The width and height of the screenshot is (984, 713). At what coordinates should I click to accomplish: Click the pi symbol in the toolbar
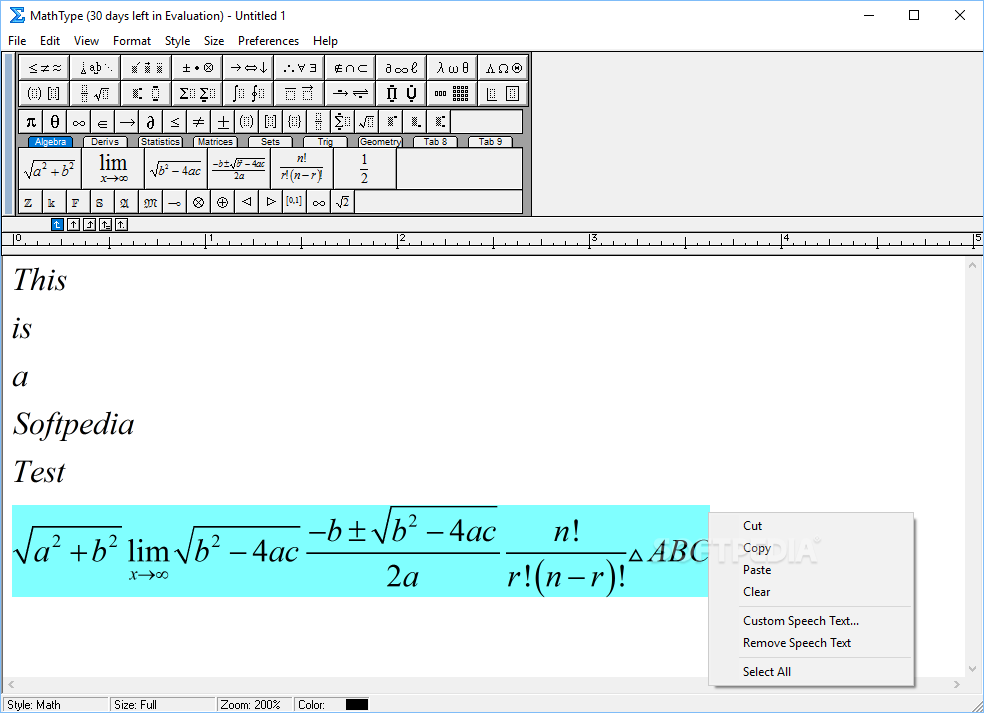pyautogui.click(x=31, y=122)
